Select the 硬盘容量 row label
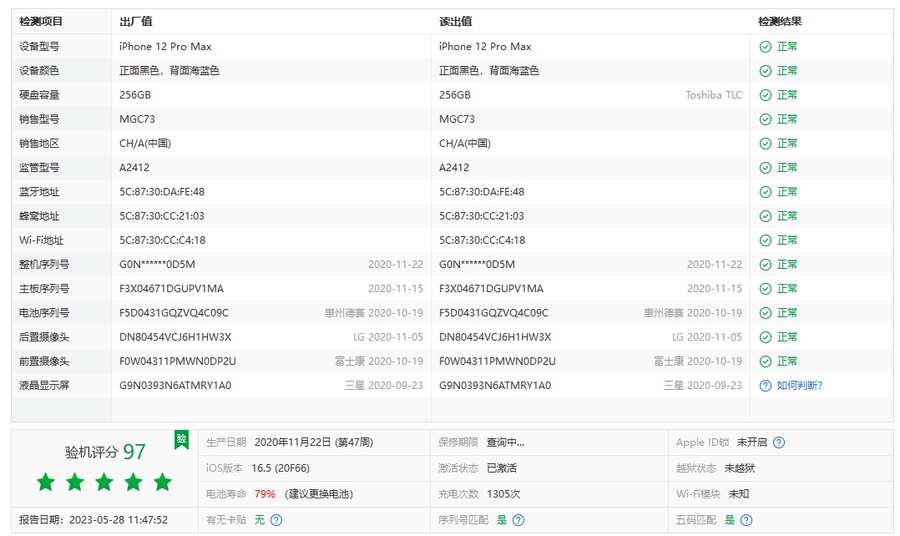This screenshot has width=900, height=536. coord(39,95)
